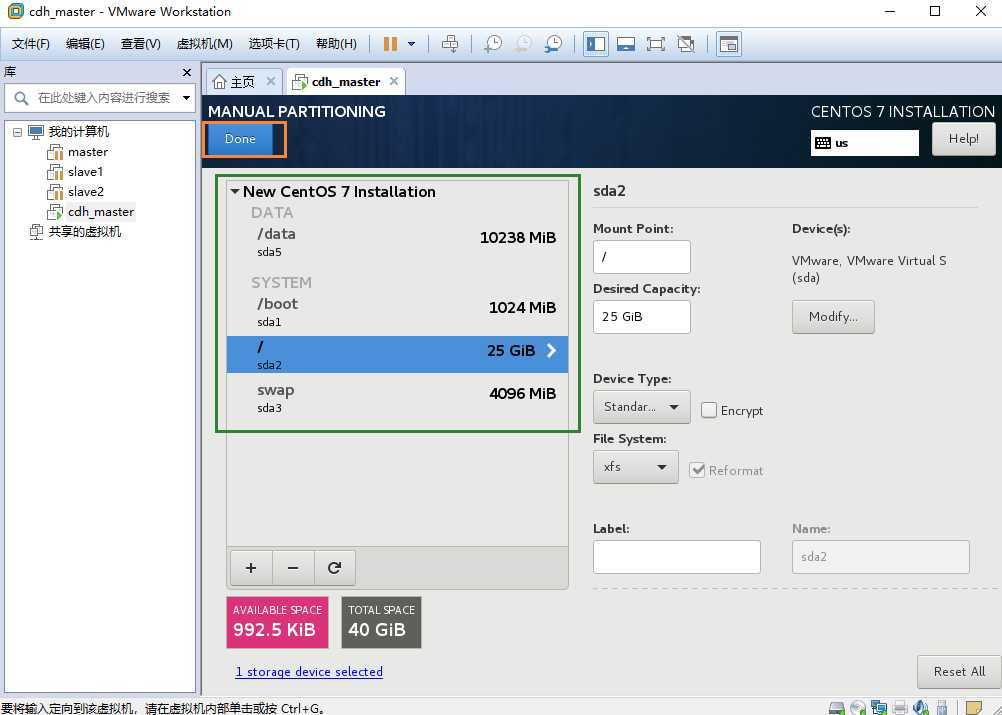Add a new mount point with plus button
The image size is (1002, 715).
(251, 567)
